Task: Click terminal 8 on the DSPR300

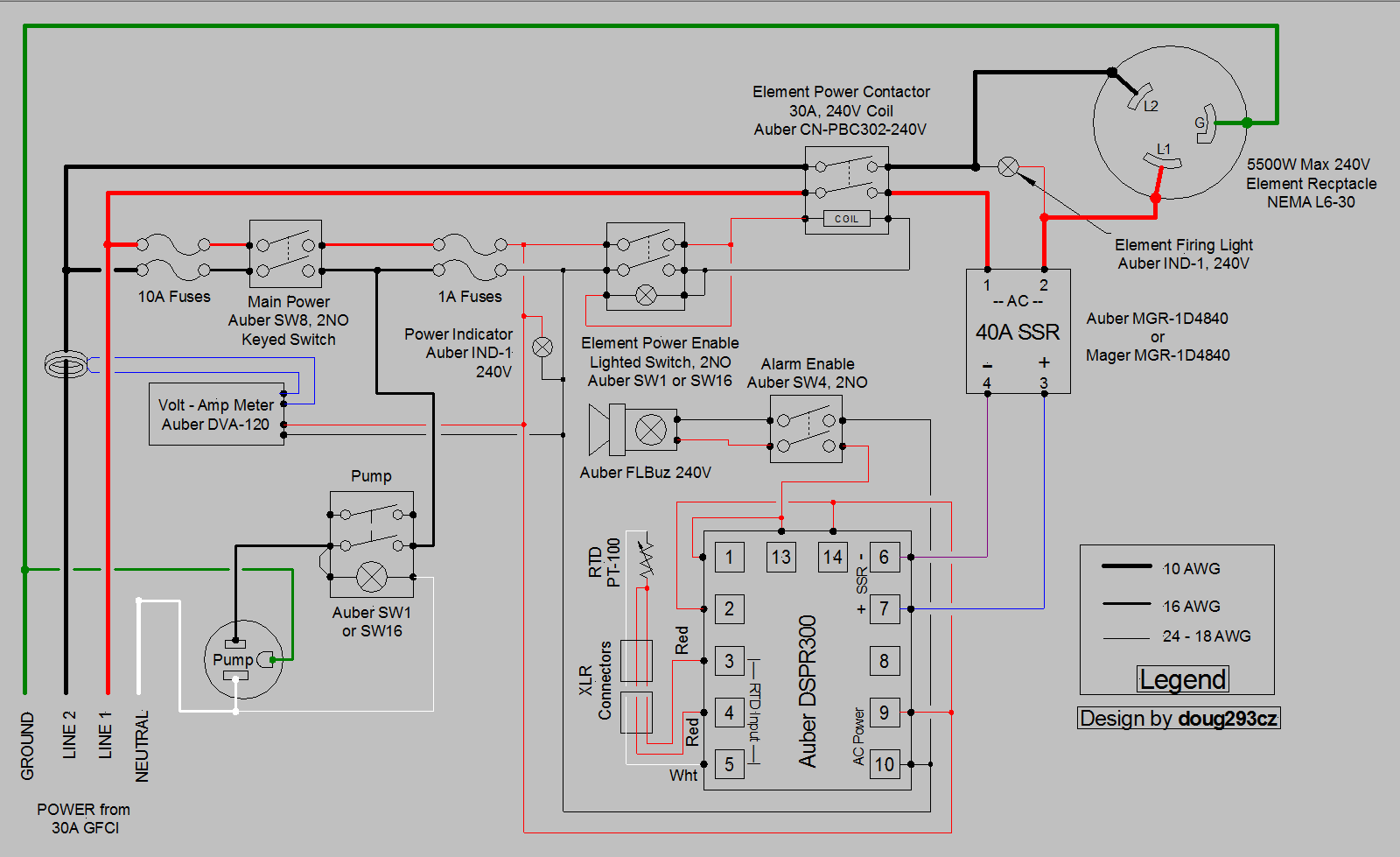Action: pyautogui.click(x=885, y=661)
